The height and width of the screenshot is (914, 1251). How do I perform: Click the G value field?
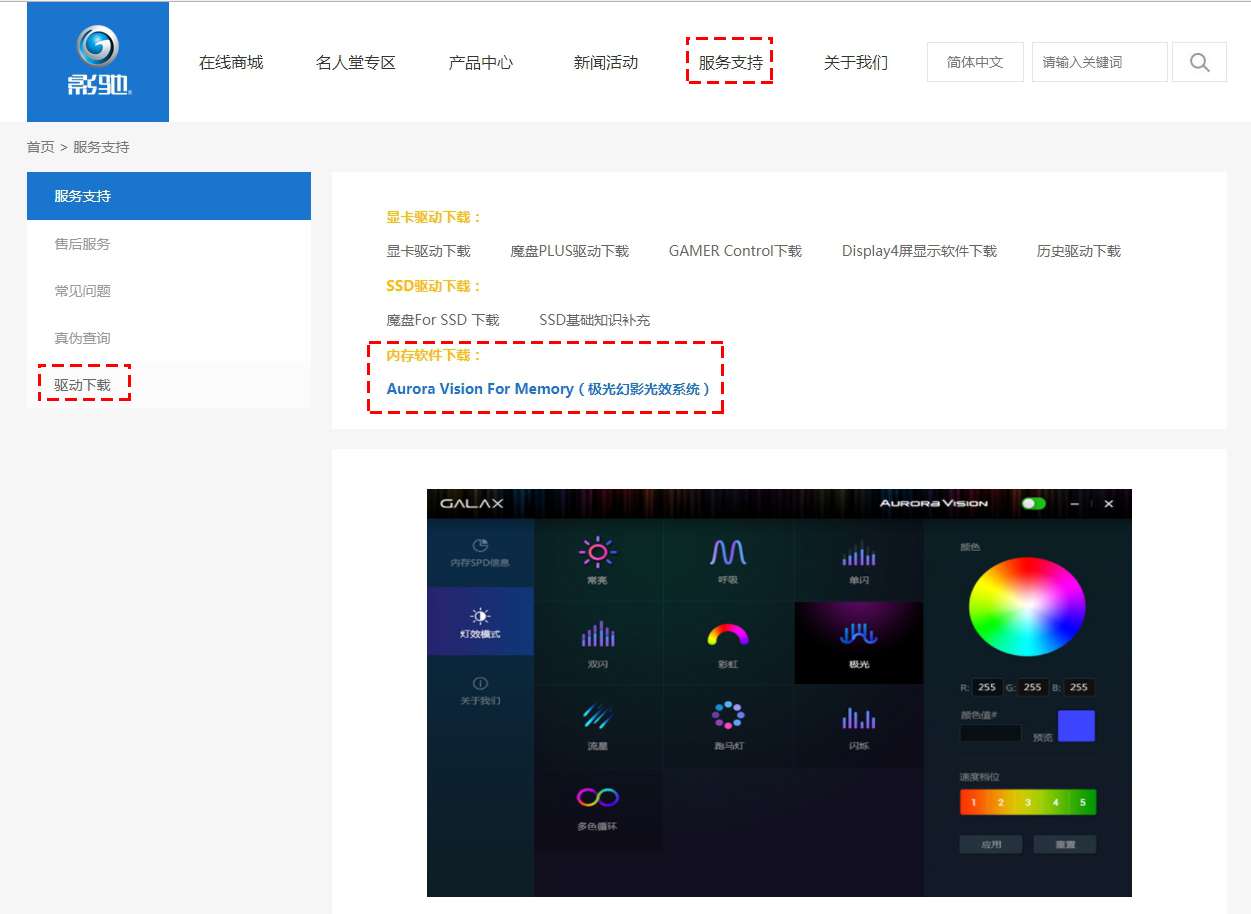[1033, 688]
